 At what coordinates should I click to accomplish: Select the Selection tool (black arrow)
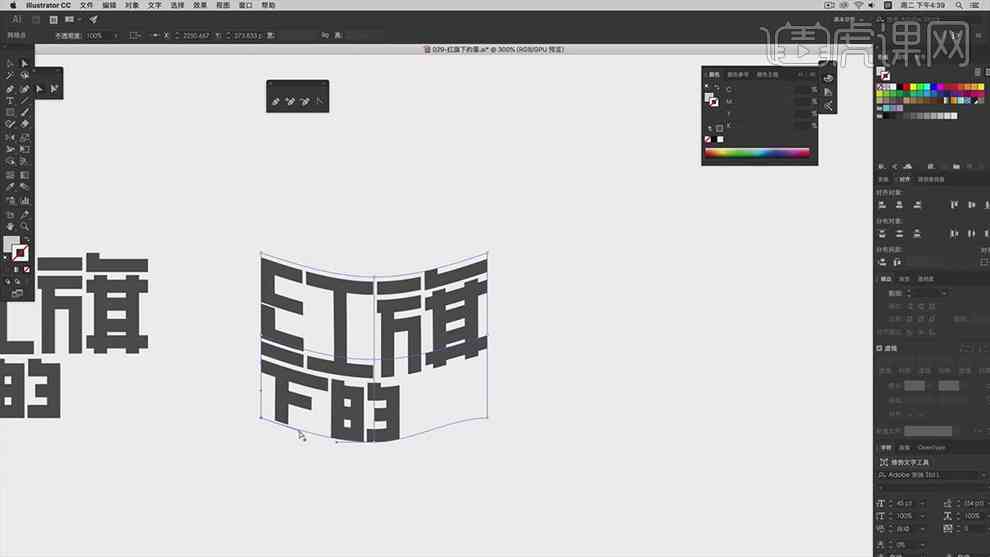[10, 63]
